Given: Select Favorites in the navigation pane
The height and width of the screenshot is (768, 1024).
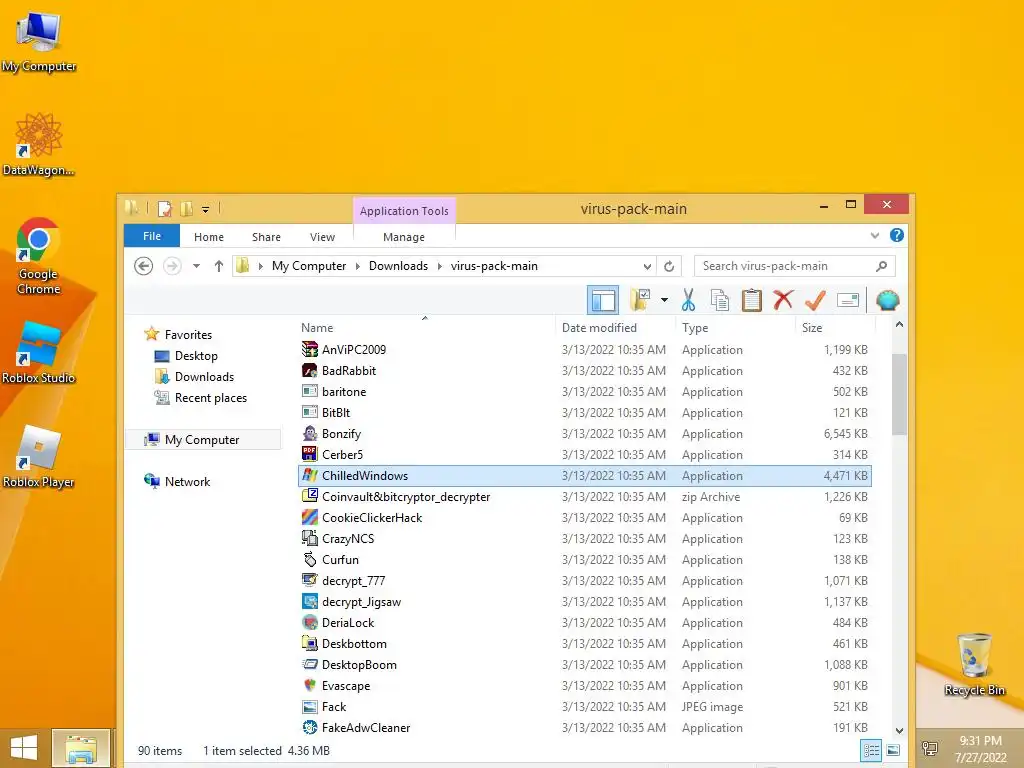Looking at the screenshot, I should coord(188,334).
